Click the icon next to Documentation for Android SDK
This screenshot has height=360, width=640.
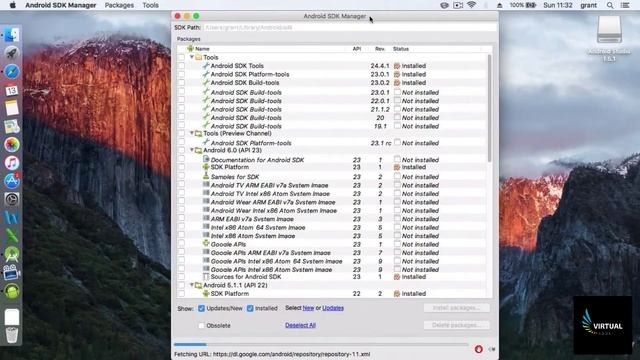(206, 160)
